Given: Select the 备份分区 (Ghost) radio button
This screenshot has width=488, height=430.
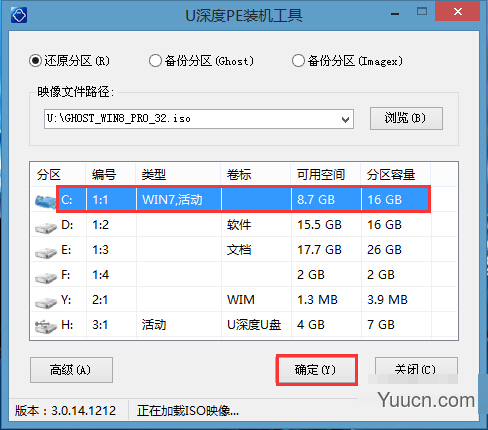Looking at the screenshot, I should coord(155,61).
